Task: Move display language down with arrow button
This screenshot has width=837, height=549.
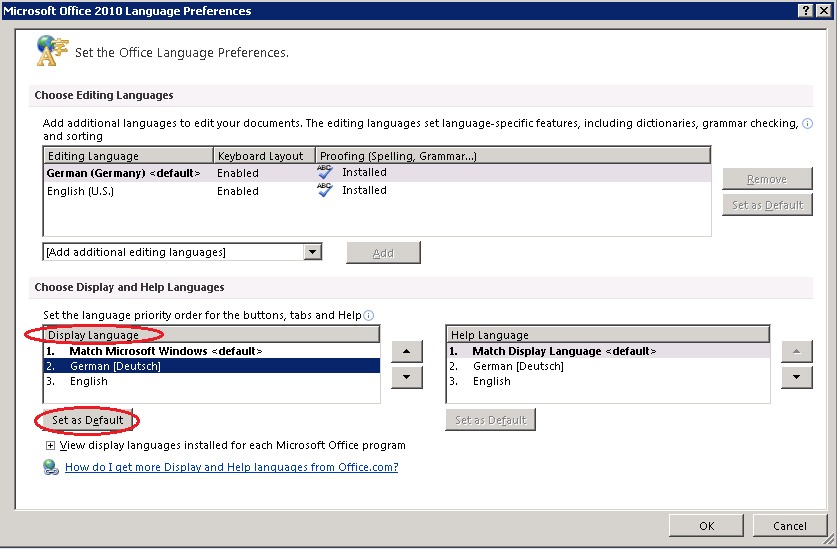Action: pyautogui.click(x=405, y=377)
